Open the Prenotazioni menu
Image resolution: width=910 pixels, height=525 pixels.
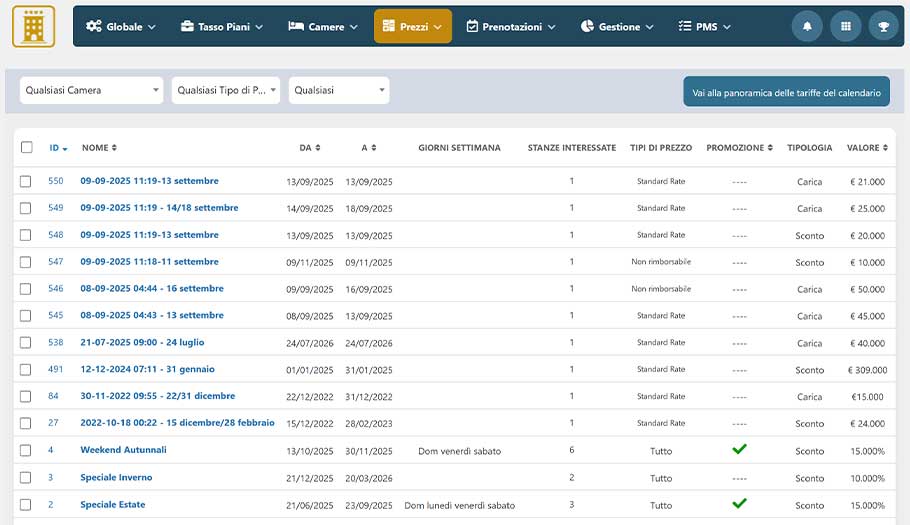click(510, 27)
